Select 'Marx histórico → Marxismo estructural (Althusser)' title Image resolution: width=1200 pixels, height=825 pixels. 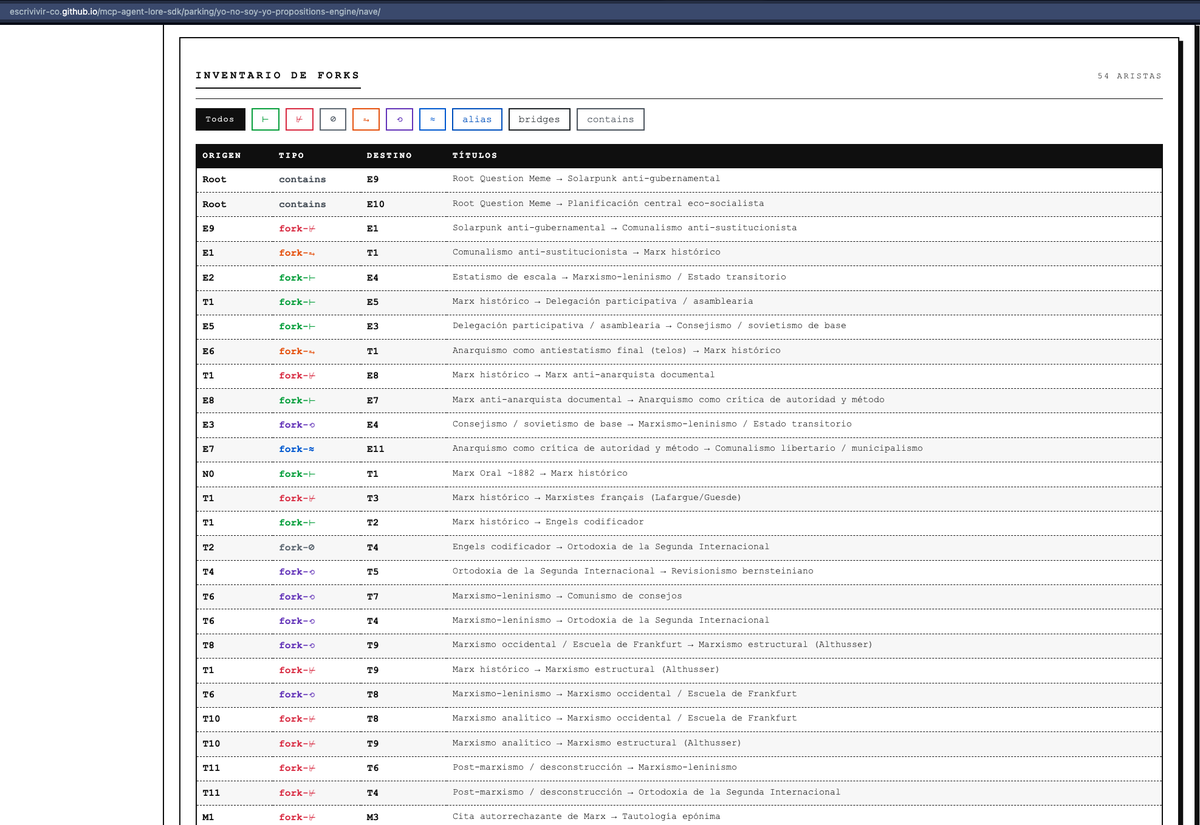coord(585,669)
